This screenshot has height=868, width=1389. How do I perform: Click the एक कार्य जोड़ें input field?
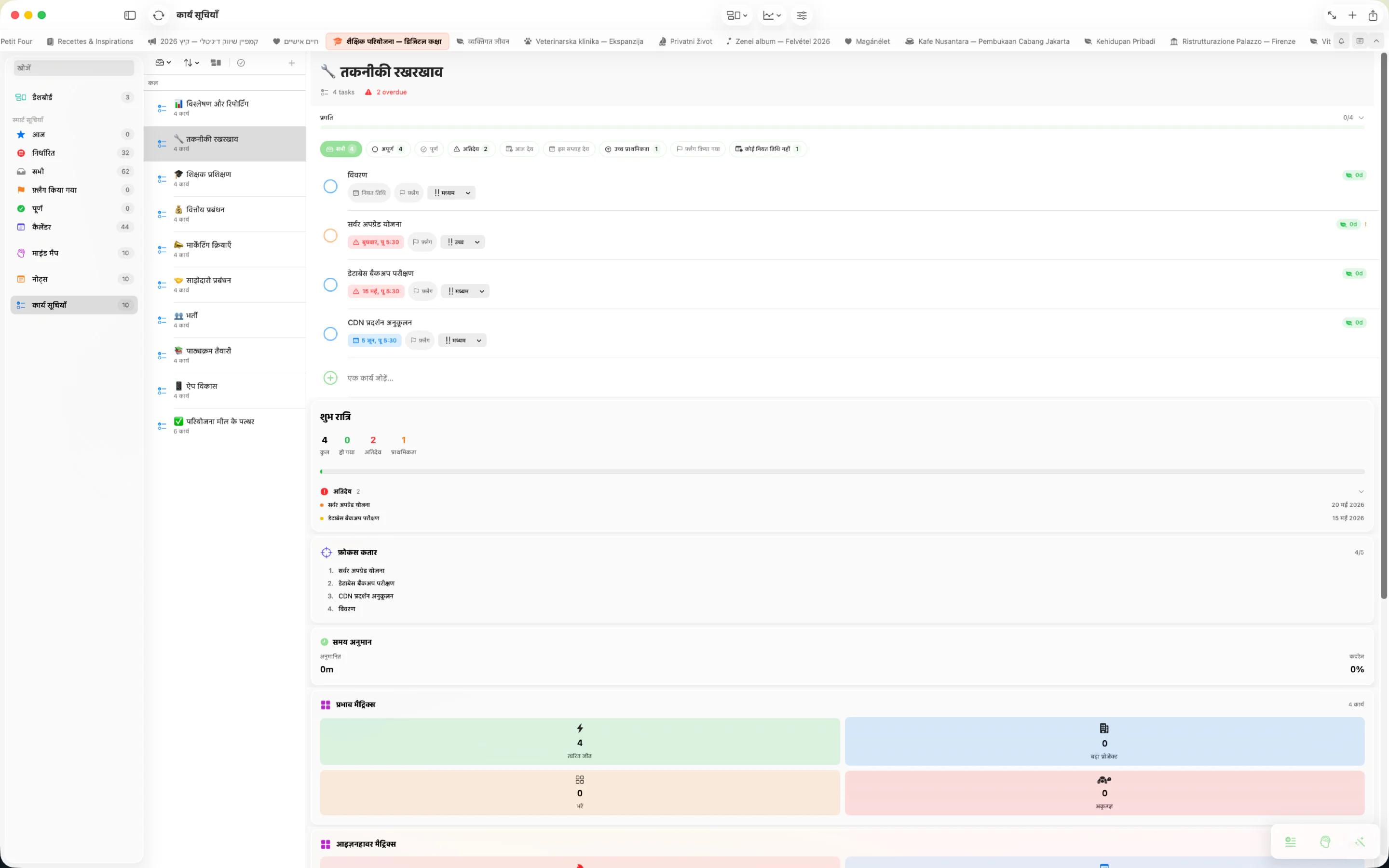855,378
